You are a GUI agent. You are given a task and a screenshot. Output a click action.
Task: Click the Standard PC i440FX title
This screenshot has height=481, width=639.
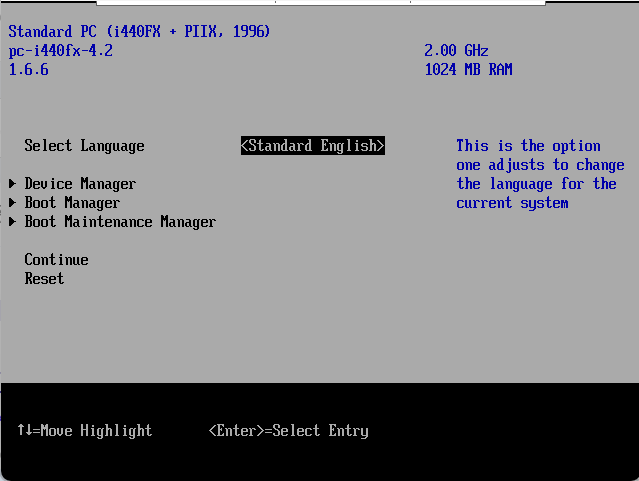(x=139, y=32)
